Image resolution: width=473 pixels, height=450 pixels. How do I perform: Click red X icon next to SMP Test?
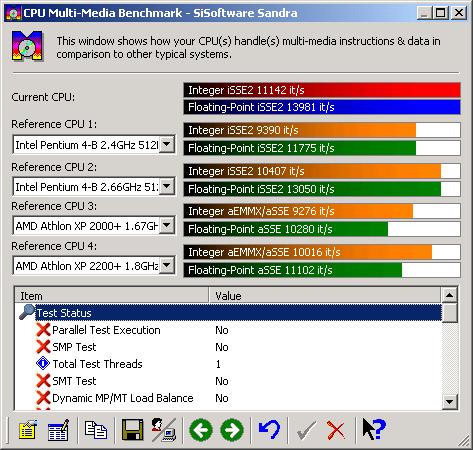pos(43,347)
